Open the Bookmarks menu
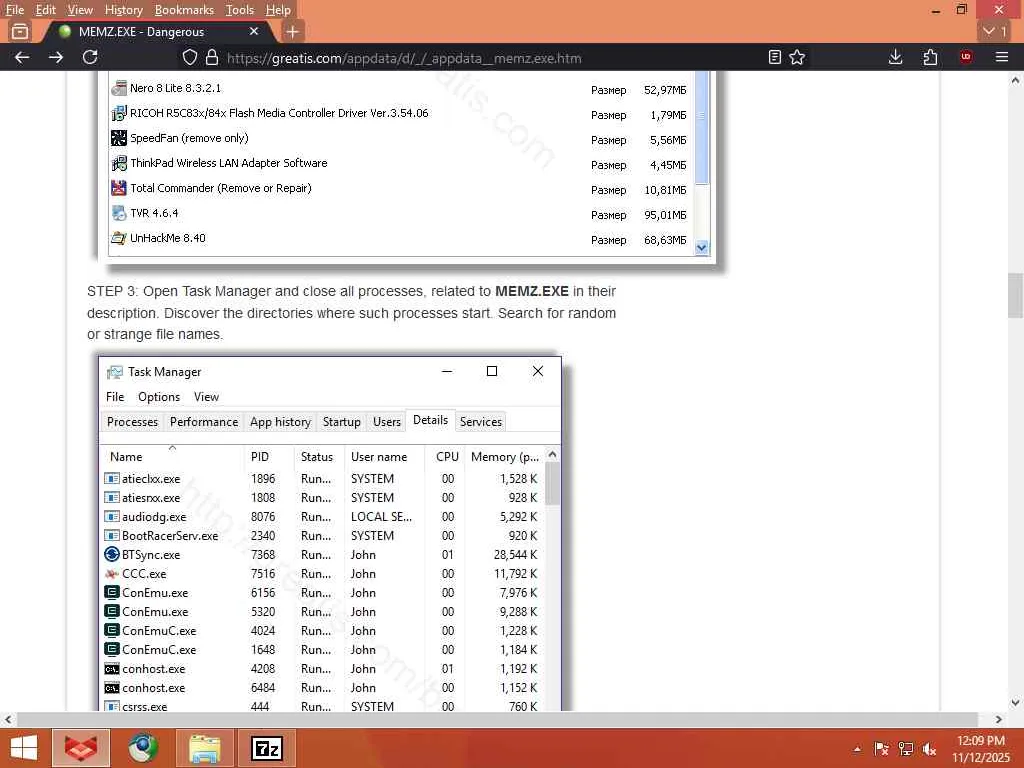Viewport: 1024px width, 768px height. point(184,10)
